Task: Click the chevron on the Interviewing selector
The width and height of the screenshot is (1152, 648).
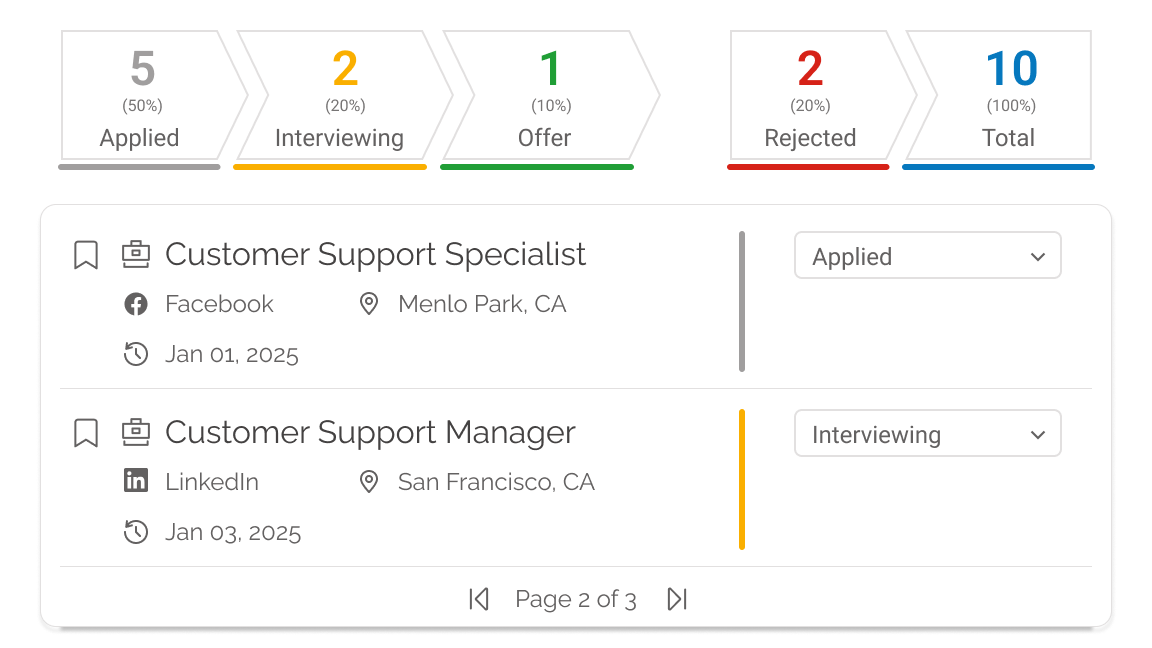Action: pos(1038,433)
